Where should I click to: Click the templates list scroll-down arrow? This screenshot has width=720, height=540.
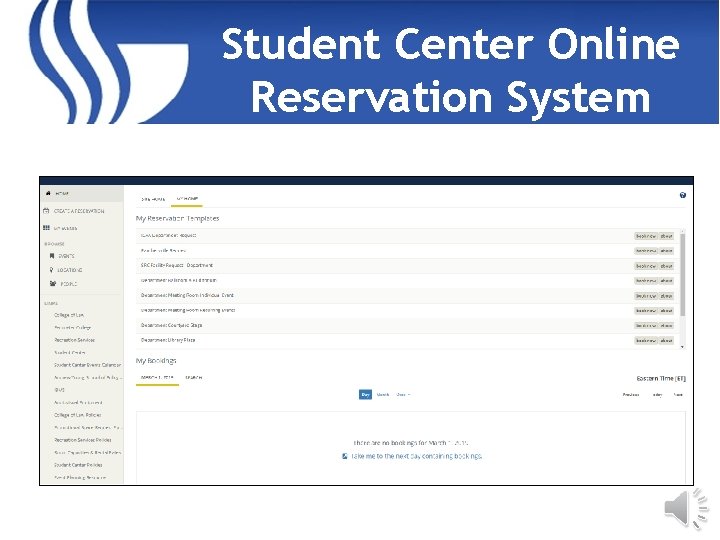pos(682,347)
